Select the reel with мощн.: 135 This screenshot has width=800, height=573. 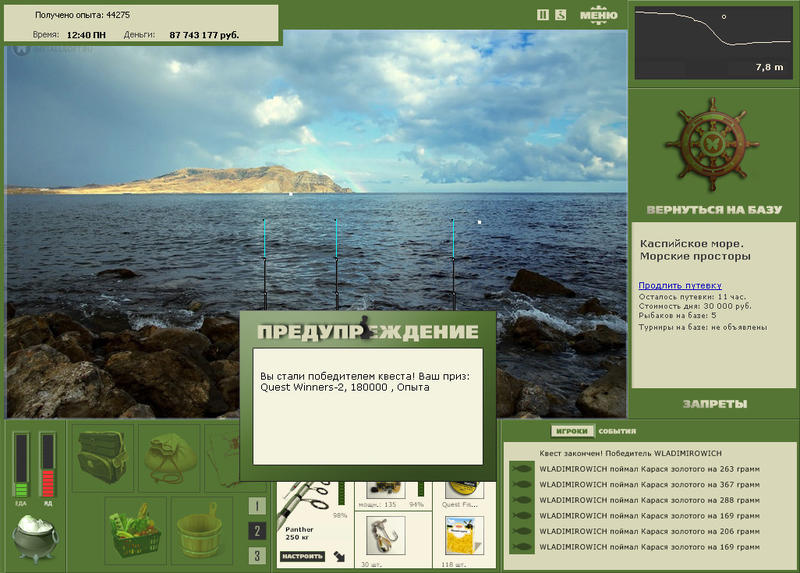(385, 492)
